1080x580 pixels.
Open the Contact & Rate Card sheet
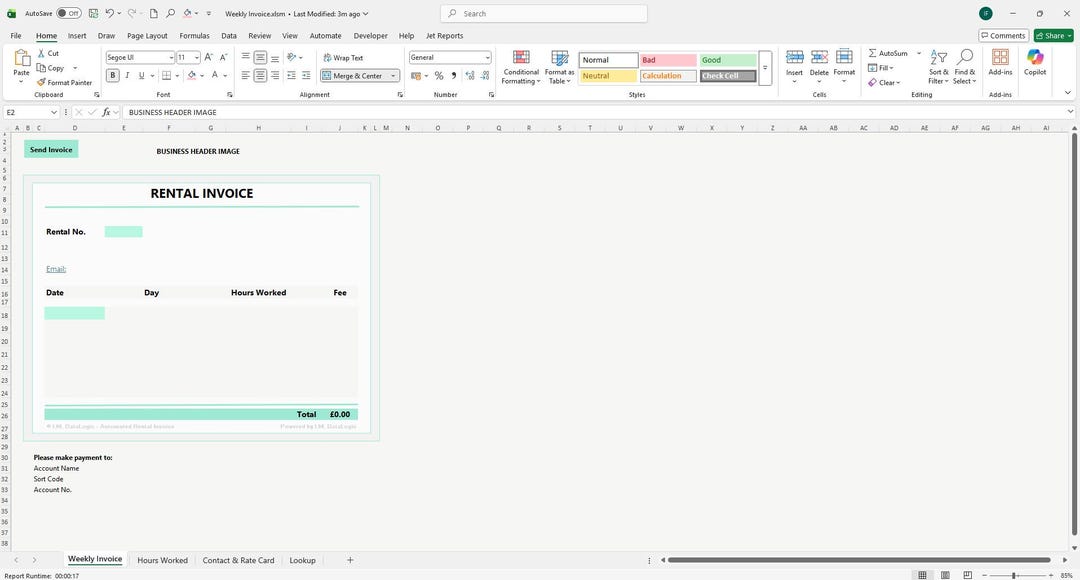tap(238, 560)
